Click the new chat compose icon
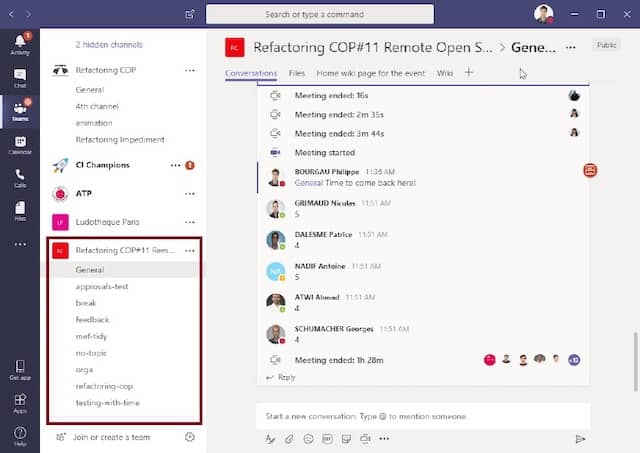 [190, 14]
